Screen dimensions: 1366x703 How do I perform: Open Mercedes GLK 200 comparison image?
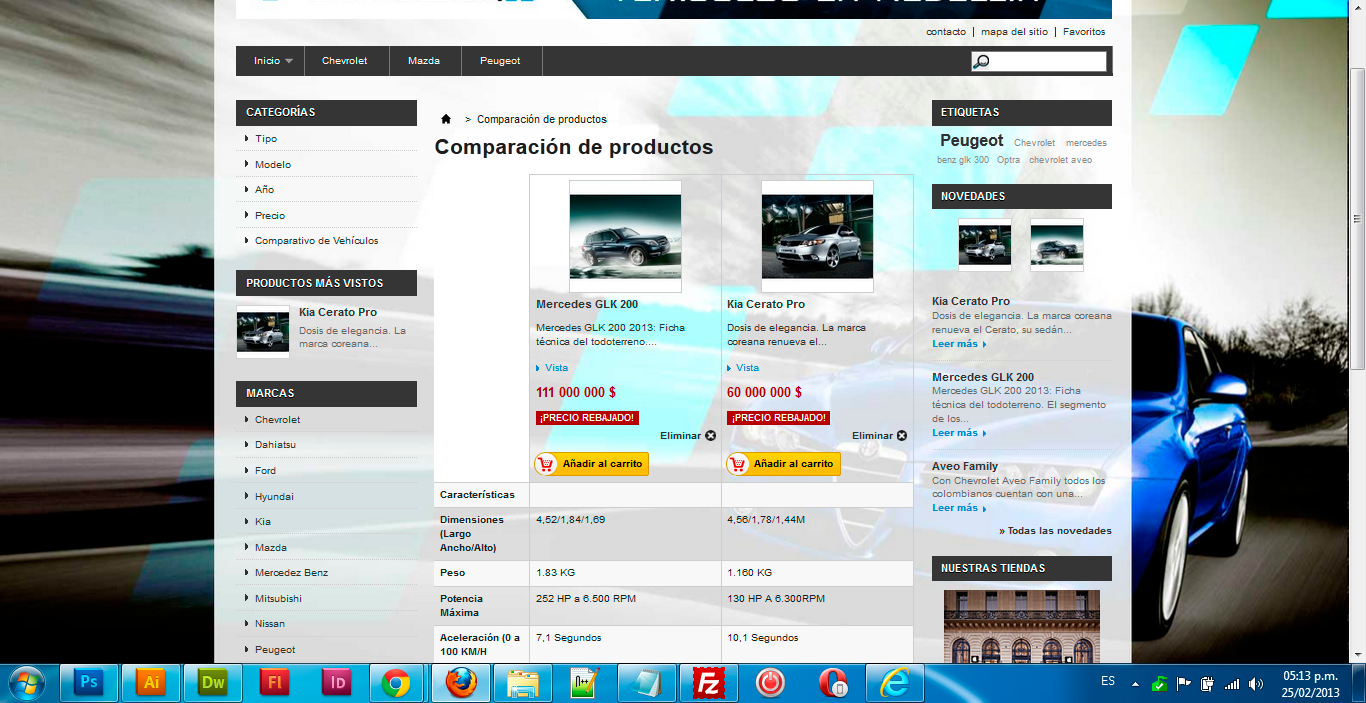point(625,237)
